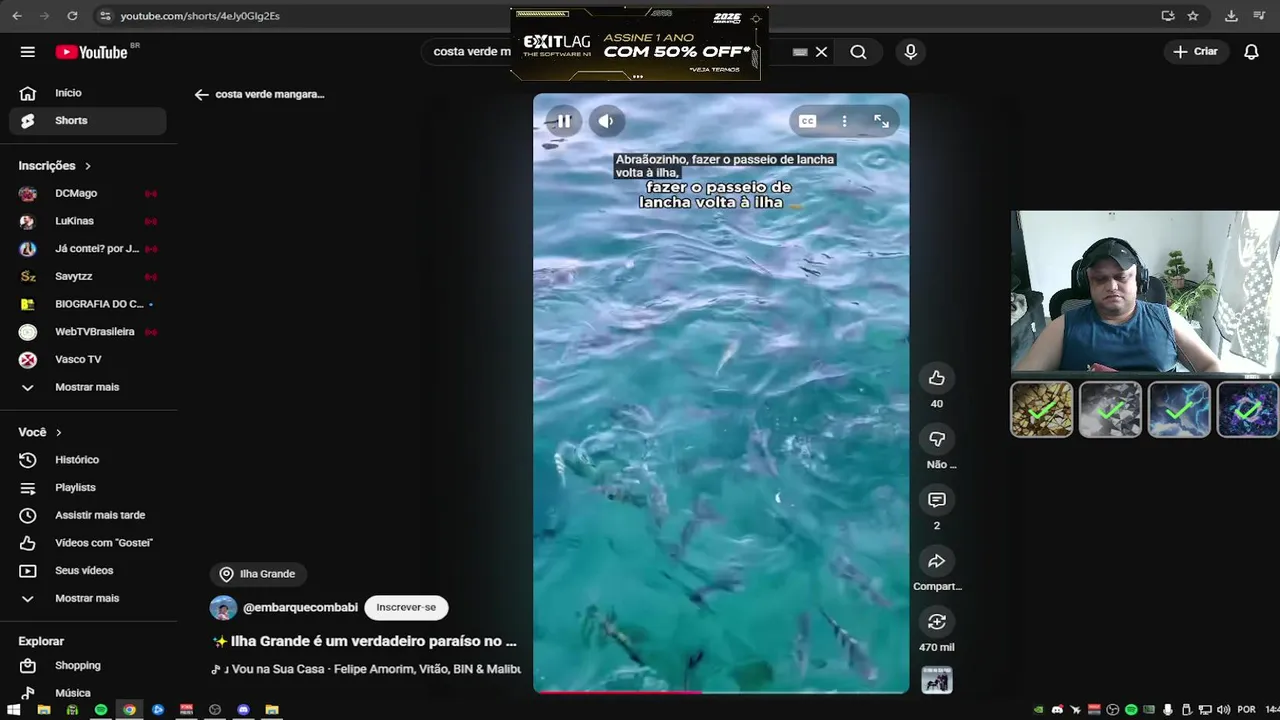The height and width of the screenshot is (720, 1280).
Task: Start voice search with microphone
Action: [910, 52]
